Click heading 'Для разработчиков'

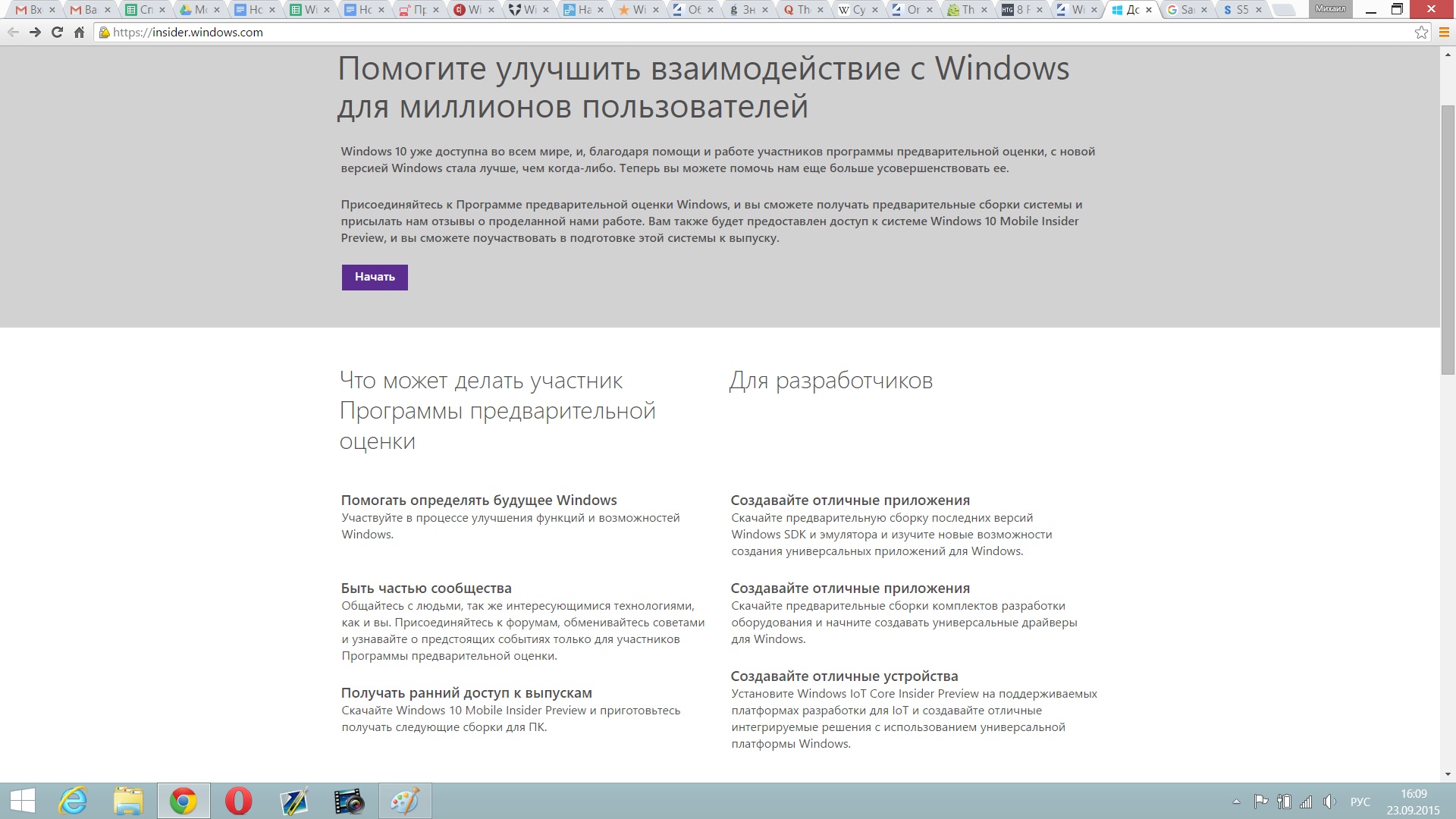point(831,381)
